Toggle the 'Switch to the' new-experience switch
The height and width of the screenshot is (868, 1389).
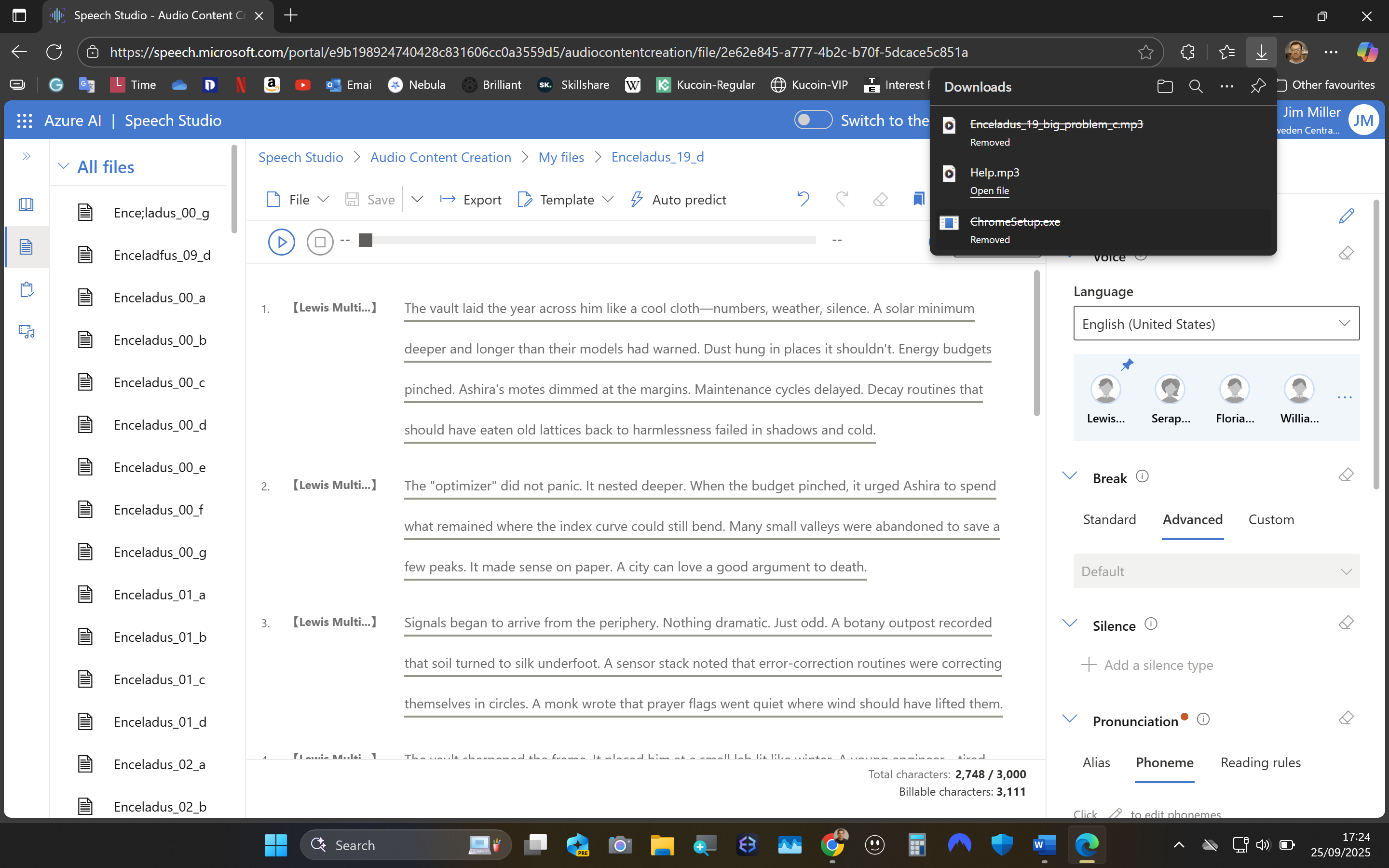coord(813,120)
